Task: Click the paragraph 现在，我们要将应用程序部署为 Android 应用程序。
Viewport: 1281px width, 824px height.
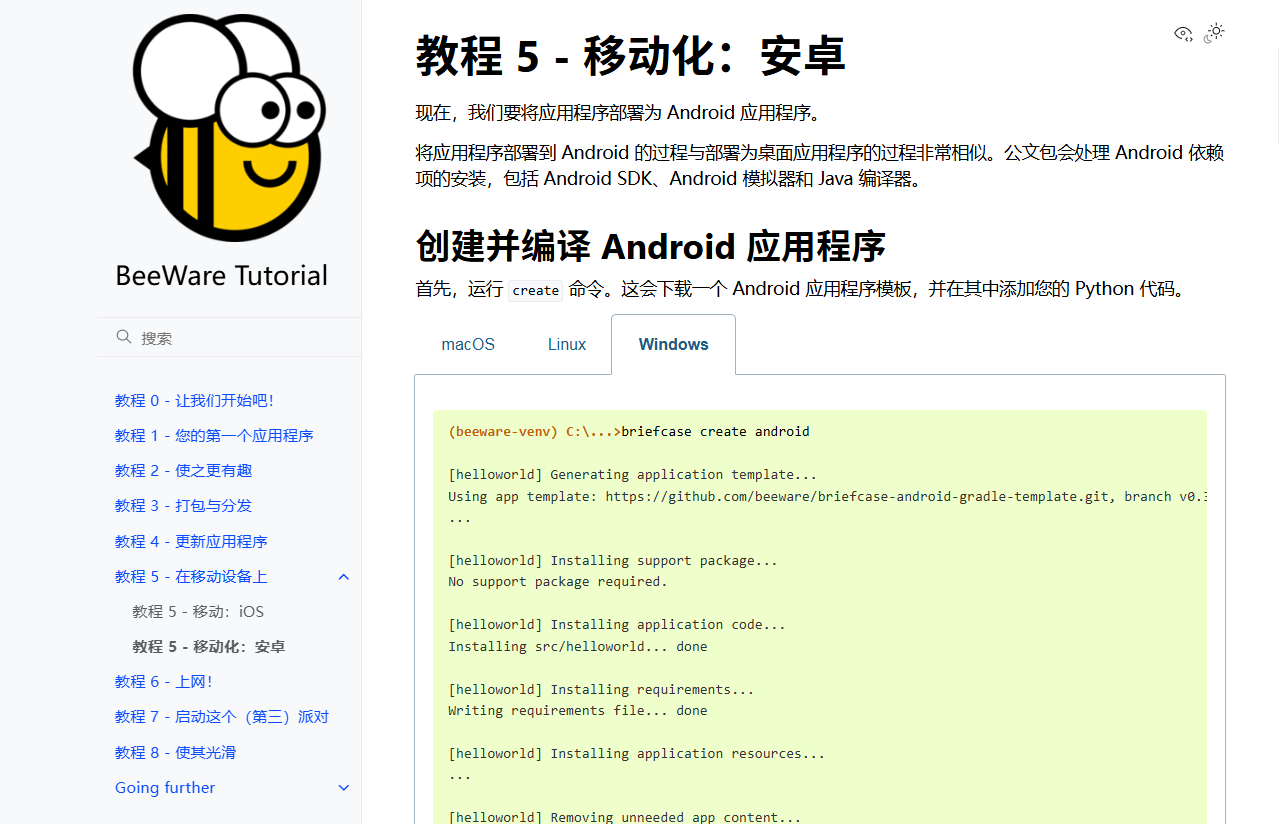Action: pos(619,112)
